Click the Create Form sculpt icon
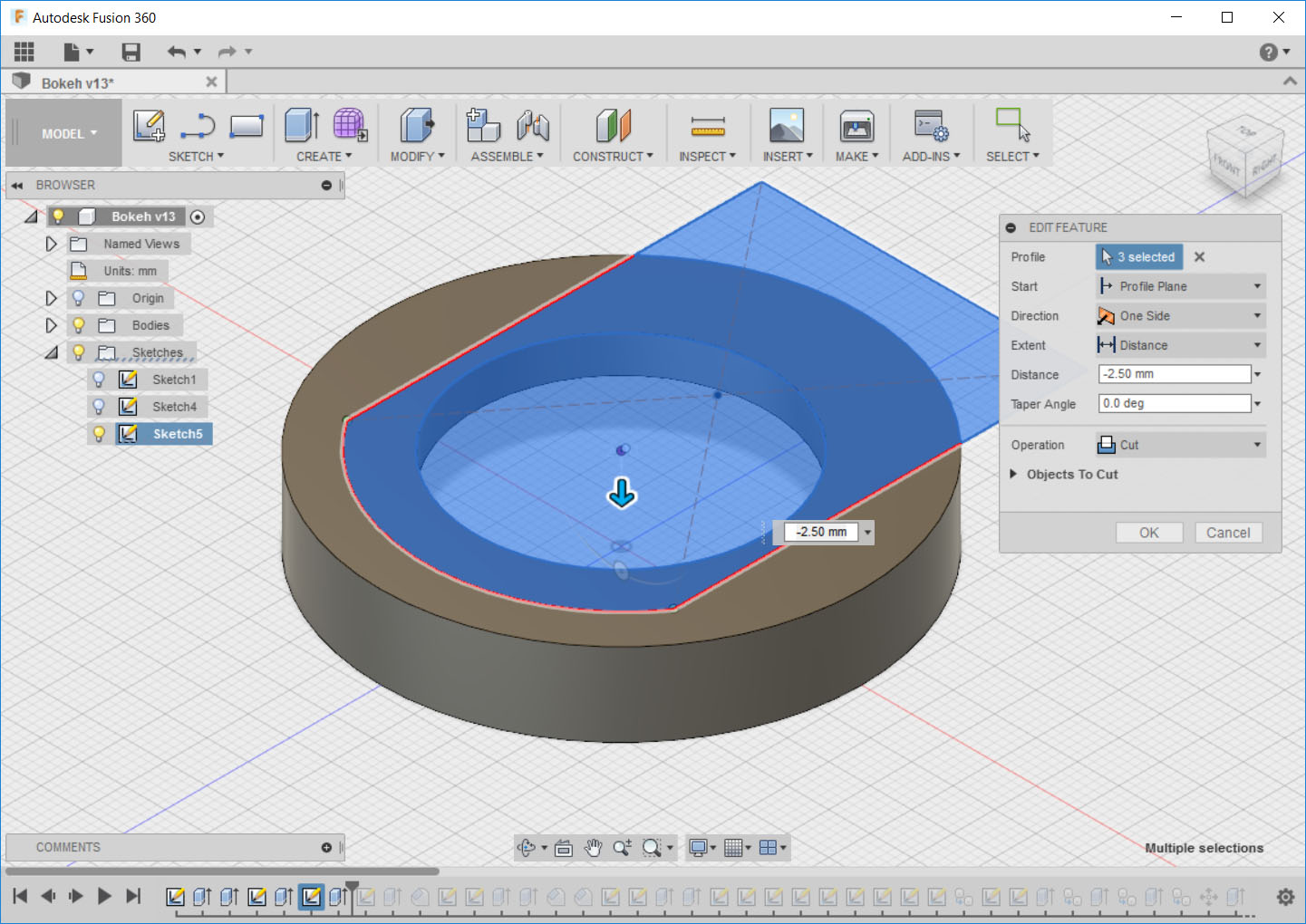The width and height of the screenshot is (1306, 924). [350, 126]
